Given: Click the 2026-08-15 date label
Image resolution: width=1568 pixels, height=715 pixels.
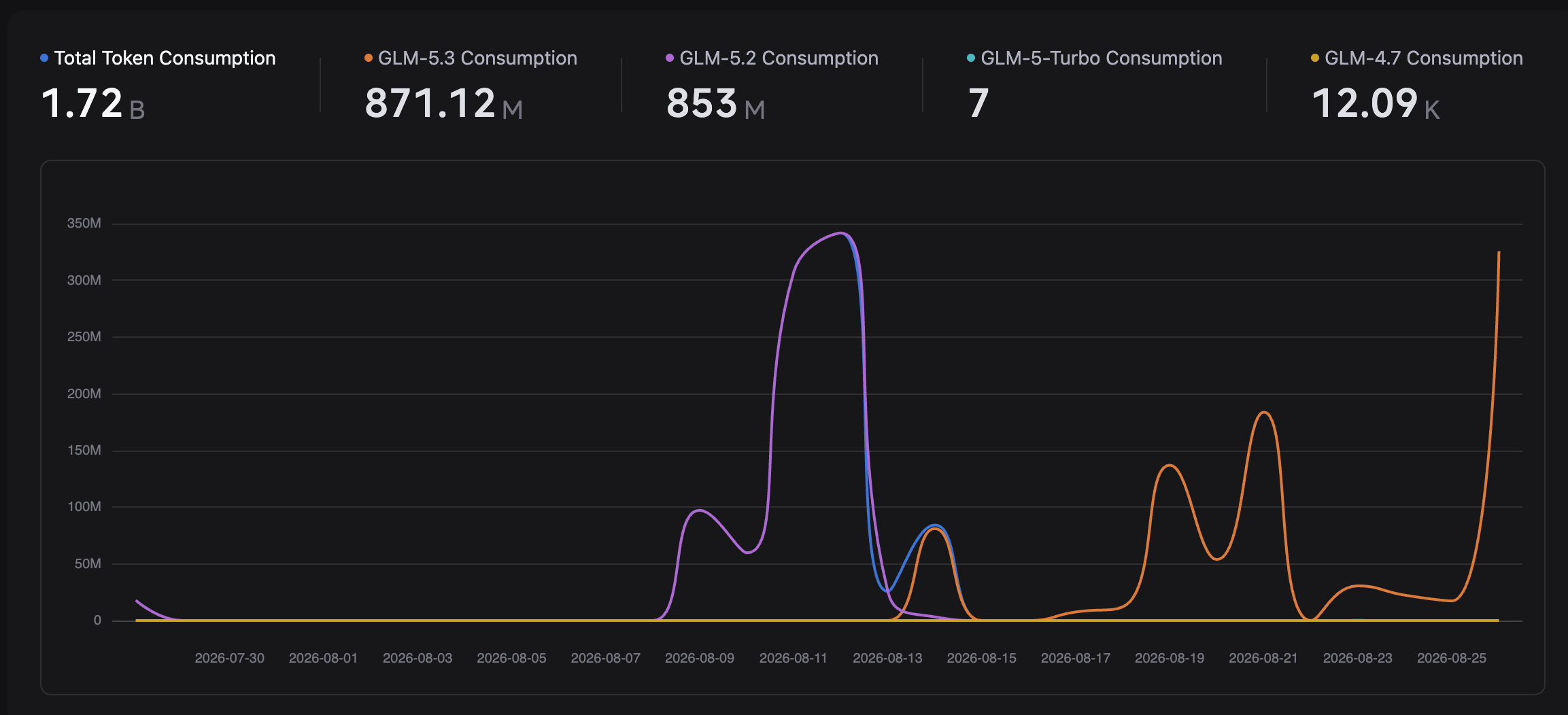Looking at the screenshot, I should [982, 659].
